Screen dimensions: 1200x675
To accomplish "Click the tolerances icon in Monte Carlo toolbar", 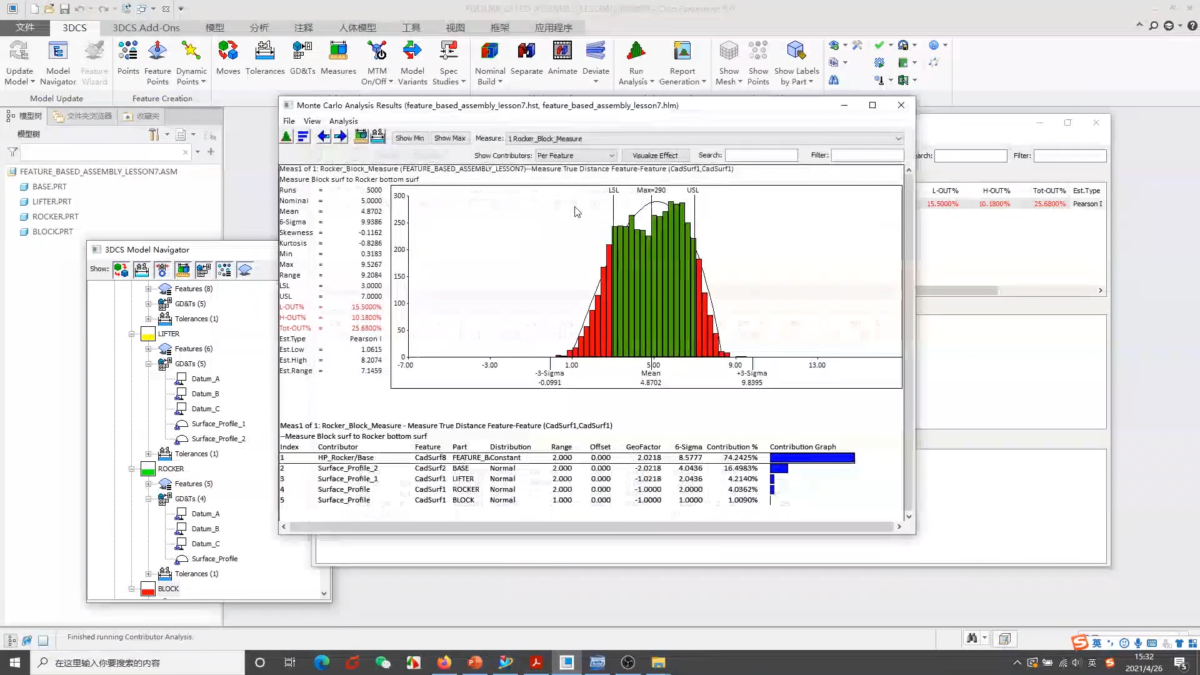I will (x=378, y=137).
